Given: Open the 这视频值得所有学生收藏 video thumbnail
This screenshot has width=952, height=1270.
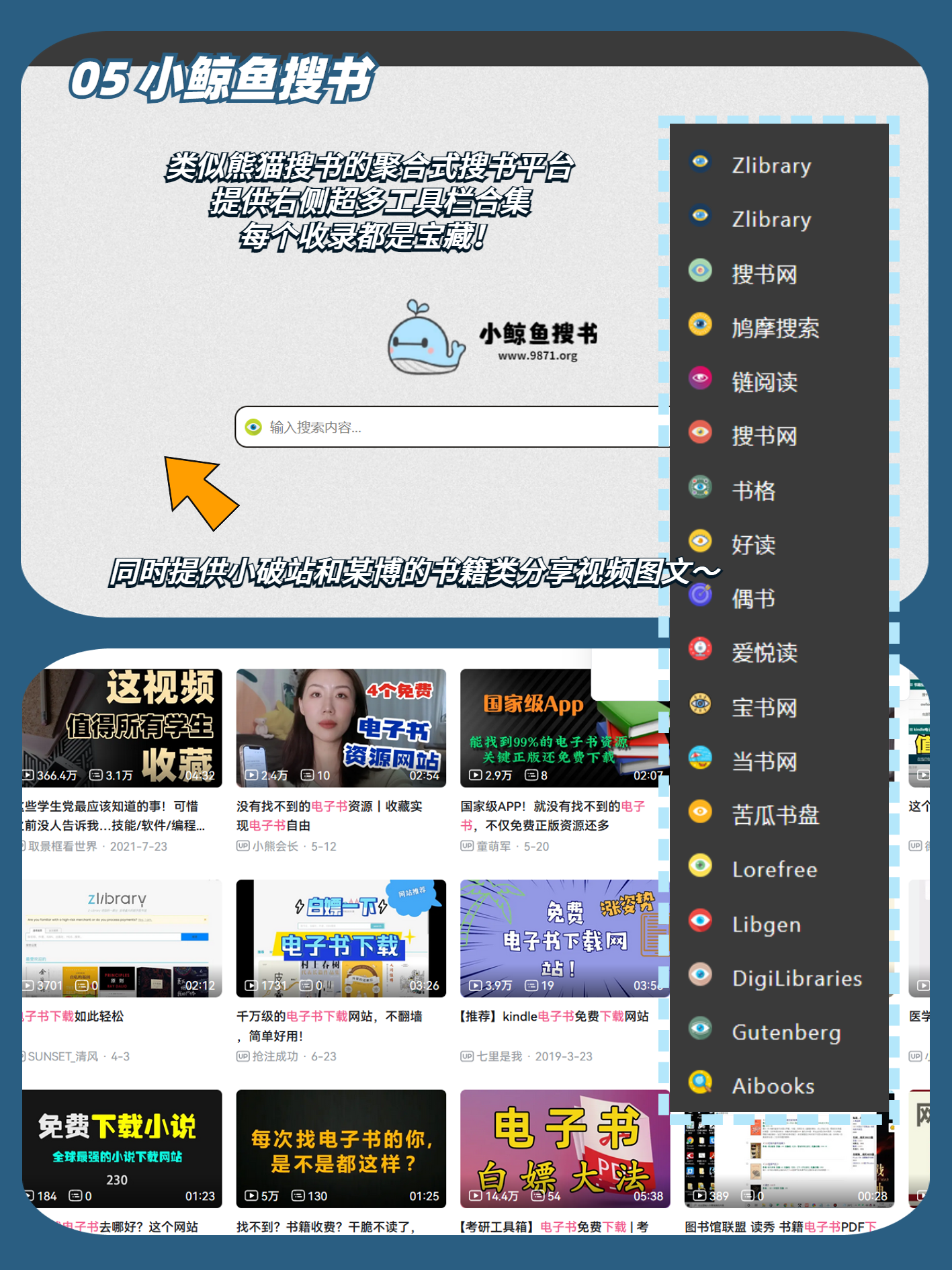Looking at the screenshot, I should (122, 728).
